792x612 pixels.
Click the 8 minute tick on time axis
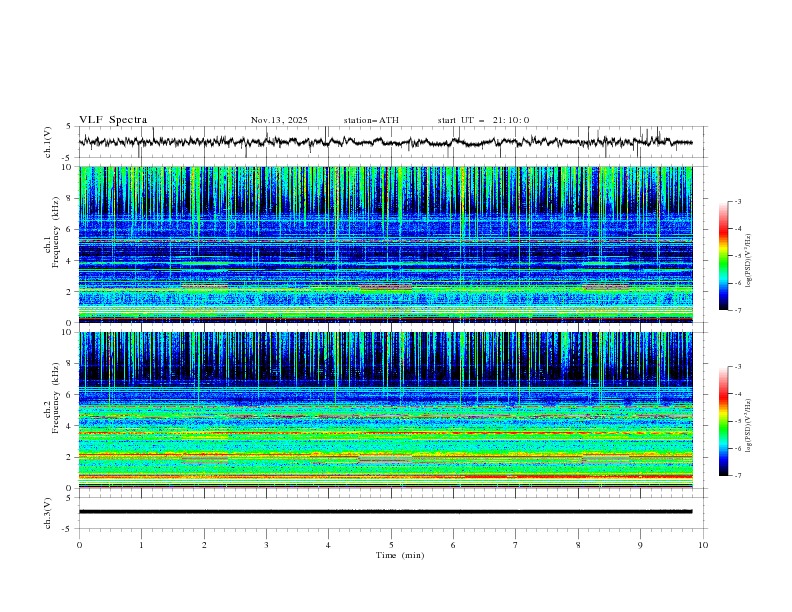(578, 545)
